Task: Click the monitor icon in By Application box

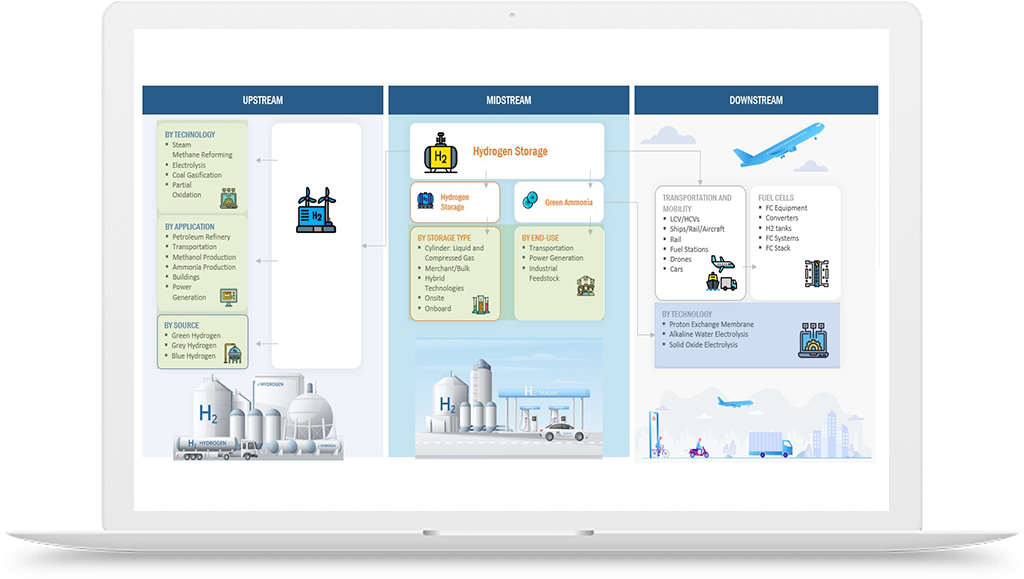Action: point(228,296)
